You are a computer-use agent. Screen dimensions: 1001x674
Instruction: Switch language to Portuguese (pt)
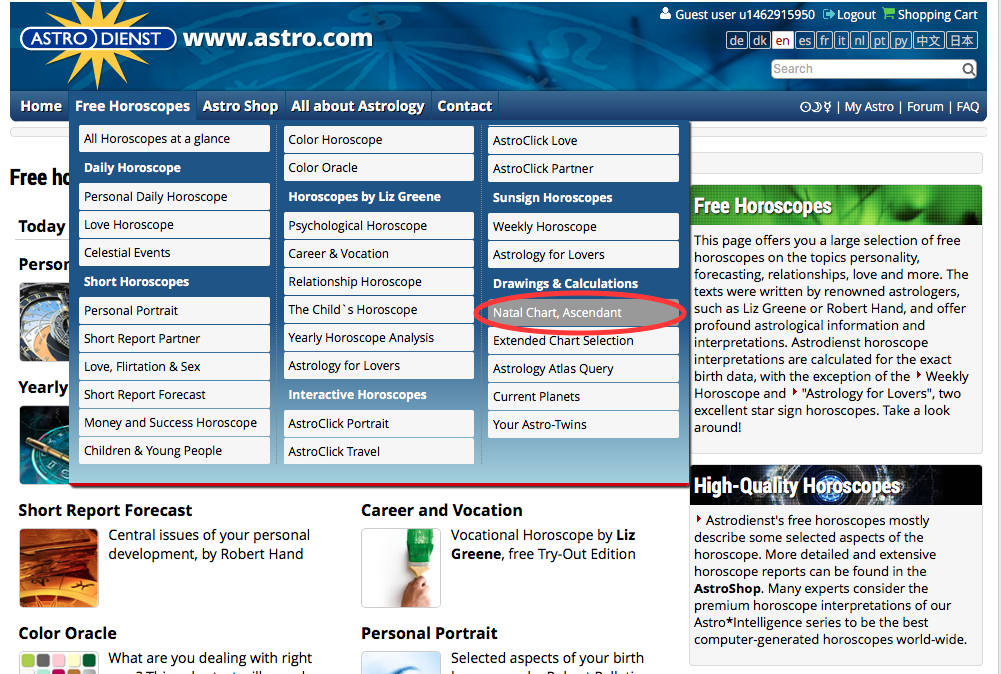coord(880,41)
